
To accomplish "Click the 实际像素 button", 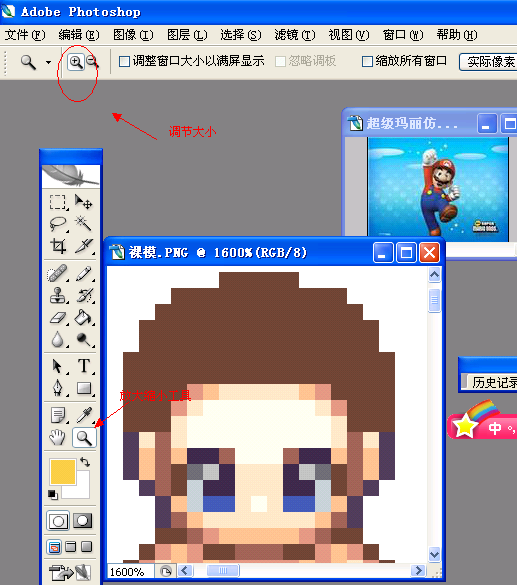I will coord(488,62).
